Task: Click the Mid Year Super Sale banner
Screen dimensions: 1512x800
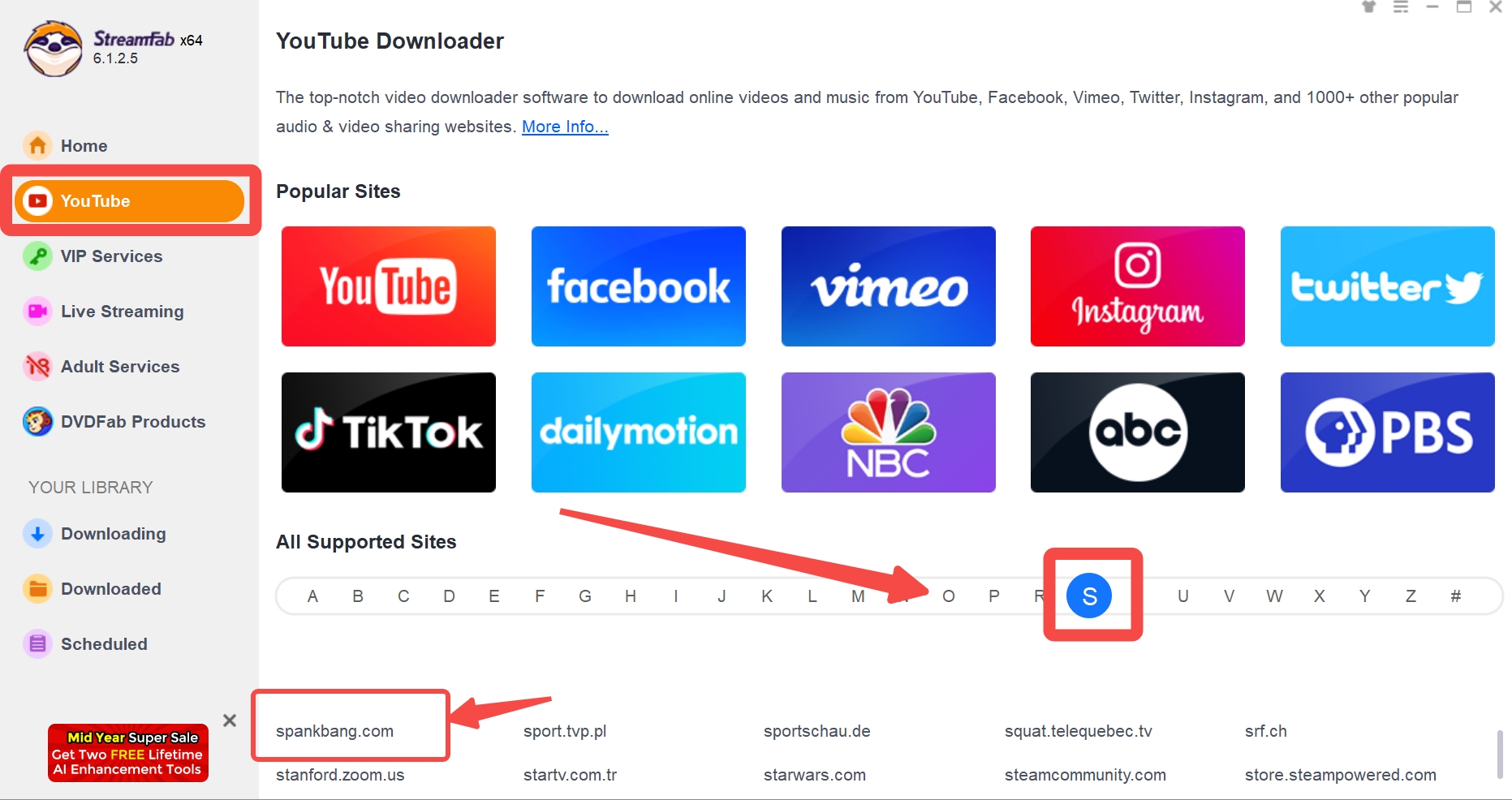Action: click(x=127, y=753)
